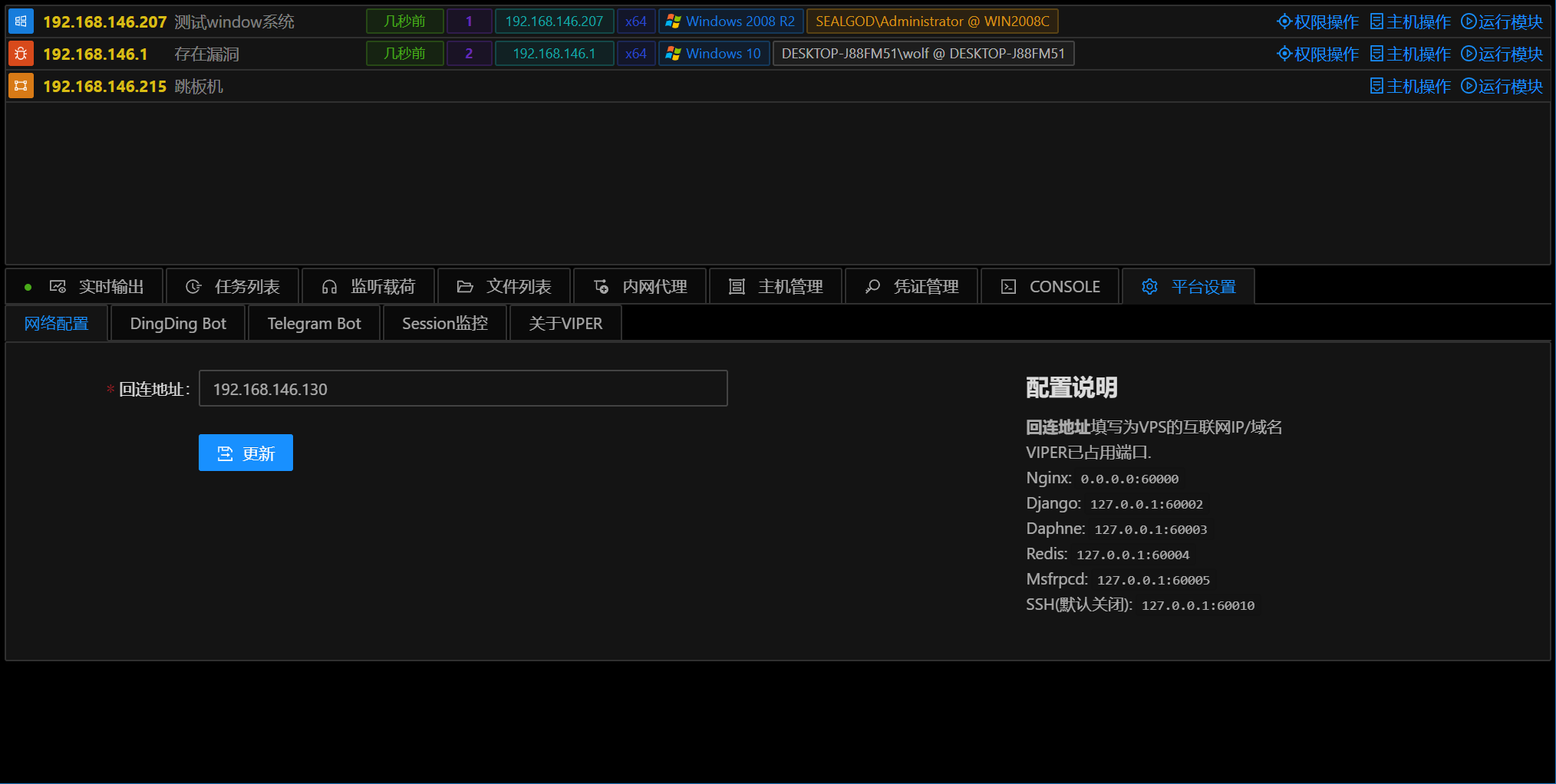This screenshot has height=784, width=1556.
Task: Click the blue Windows host icon for 192.168.146.207
Action: click(21, 21)
